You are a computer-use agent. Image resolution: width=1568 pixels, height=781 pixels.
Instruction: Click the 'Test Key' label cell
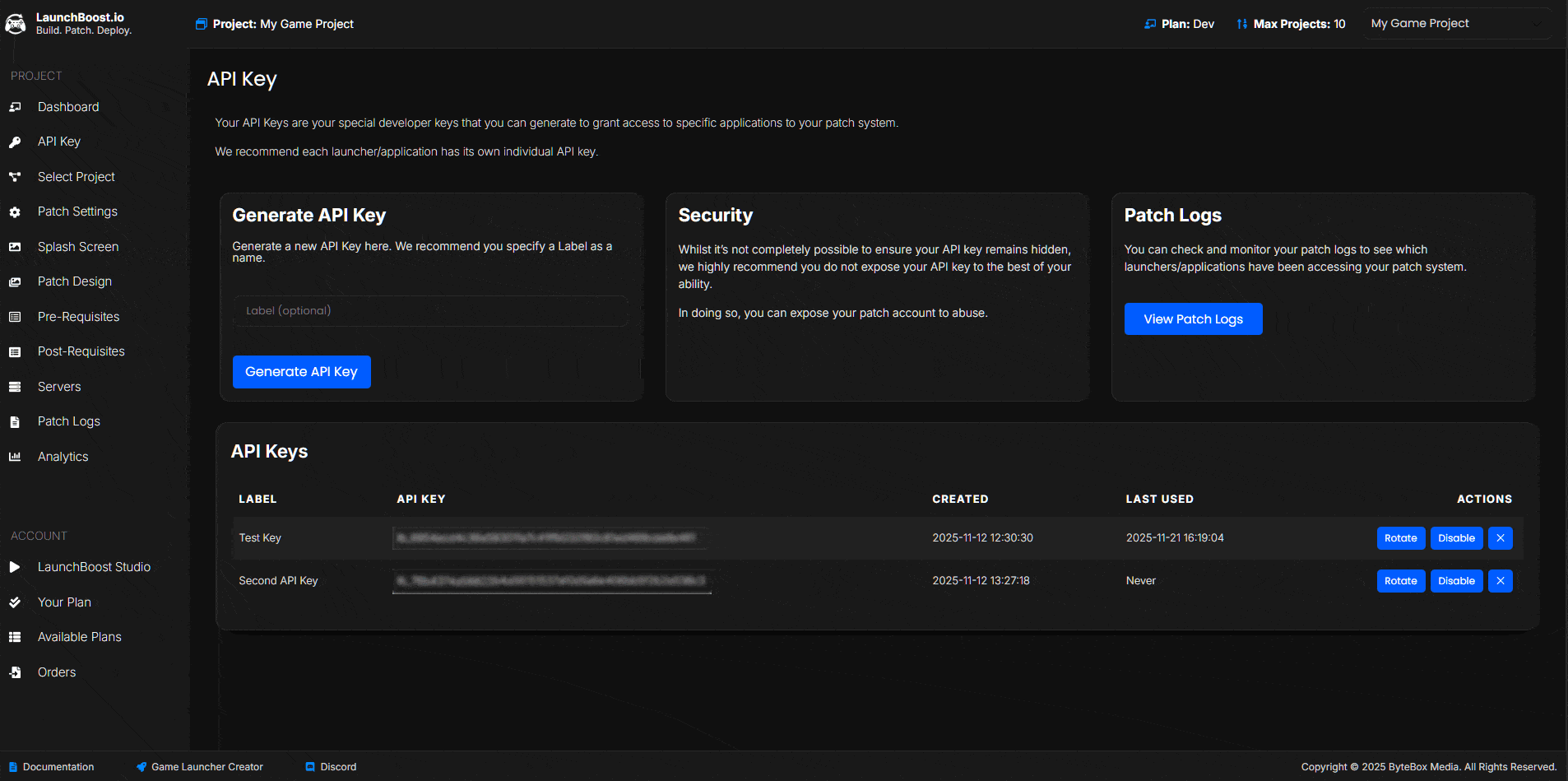[260, 538]
